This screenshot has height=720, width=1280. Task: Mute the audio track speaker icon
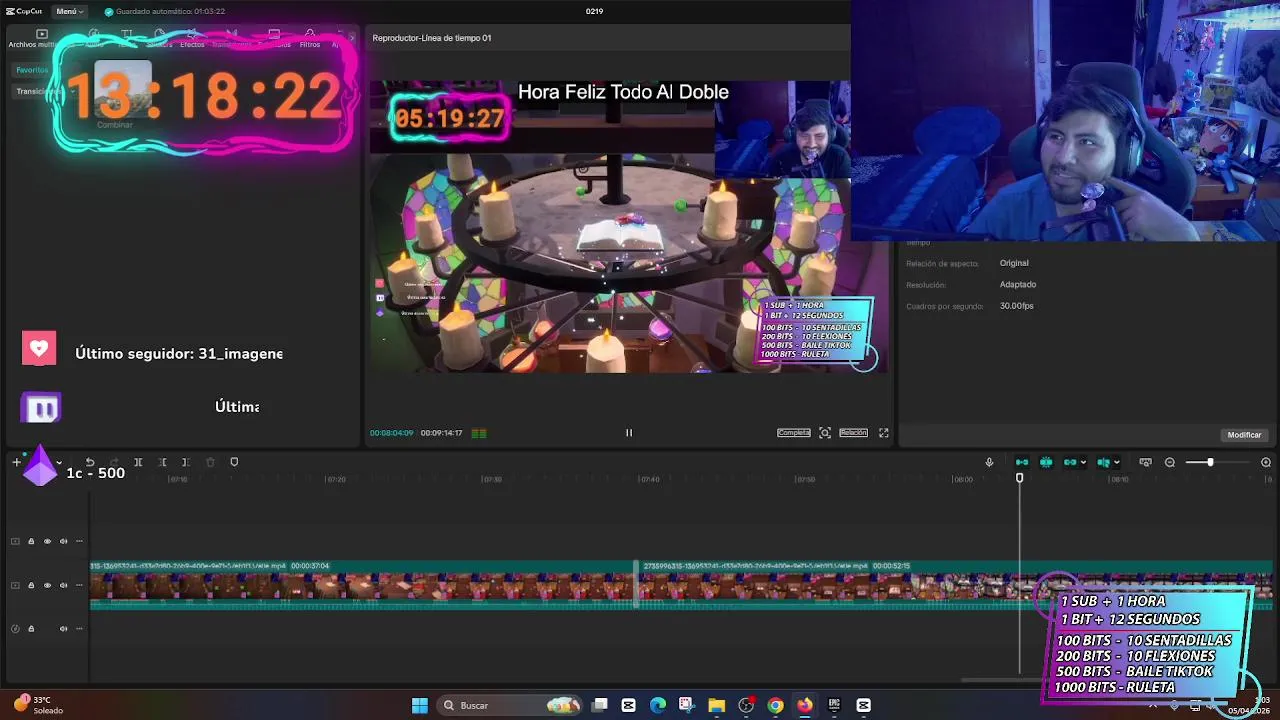pyautogui.click(x=63, y=629)
